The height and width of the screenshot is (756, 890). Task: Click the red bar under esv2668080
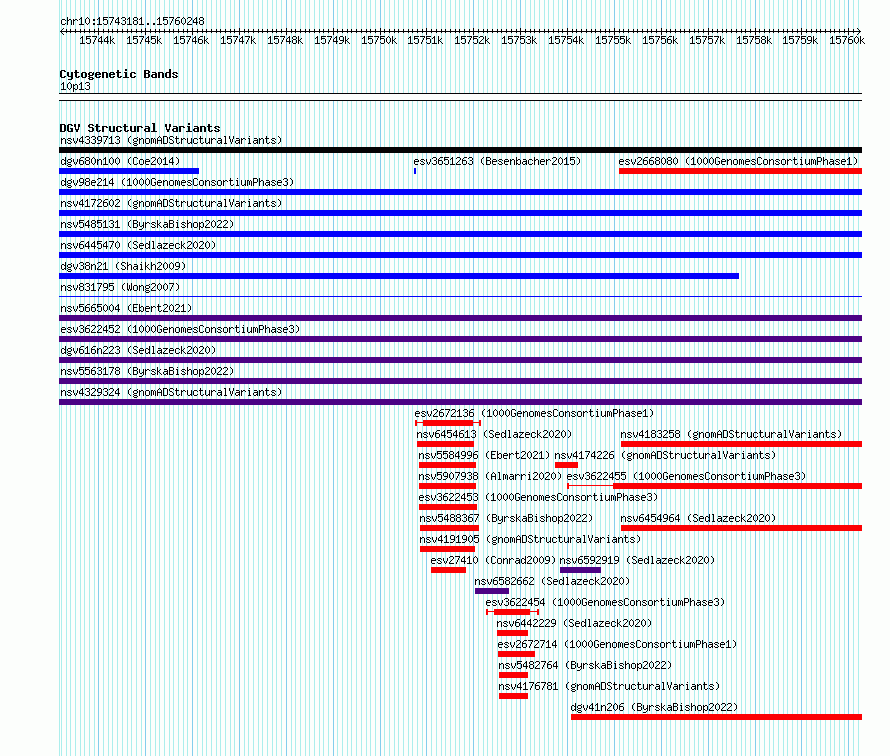740,171
